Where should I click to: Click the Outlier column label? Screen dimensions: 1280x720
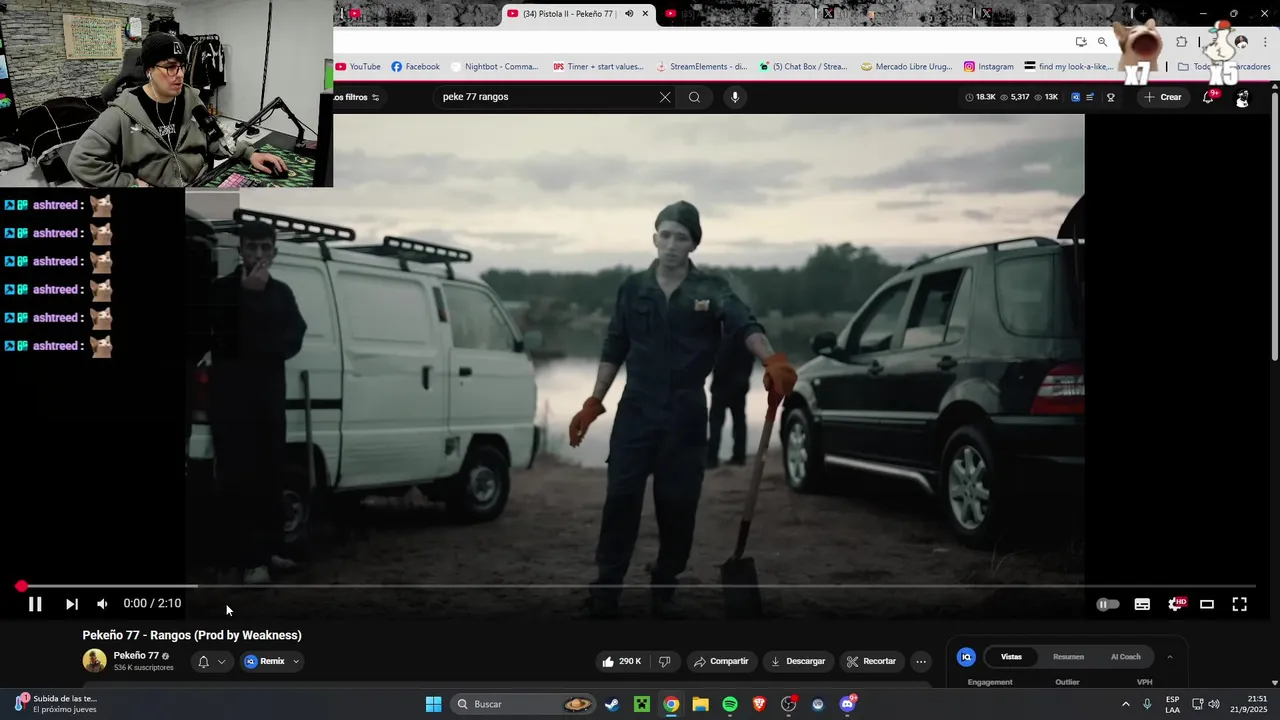1067,682
